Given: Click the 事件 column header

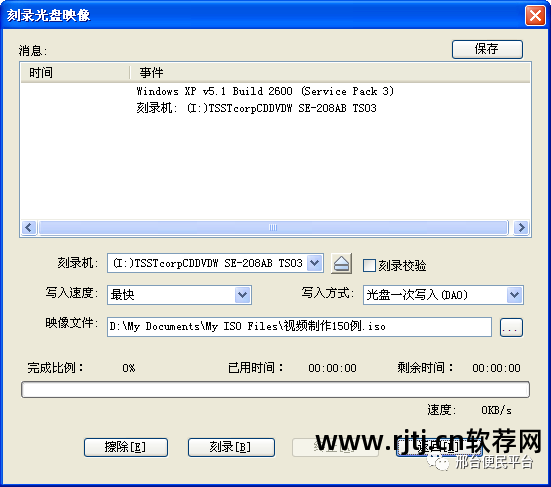Looking at the screenshot, I should [330, 73].
